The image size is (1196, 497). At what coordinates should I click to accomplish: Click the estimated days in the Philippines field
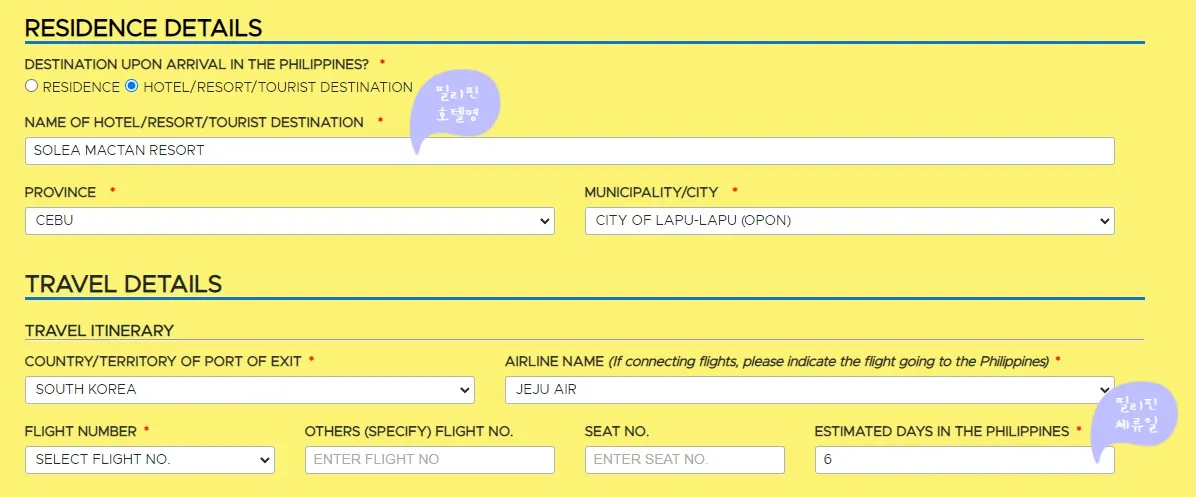pos(964,460)
